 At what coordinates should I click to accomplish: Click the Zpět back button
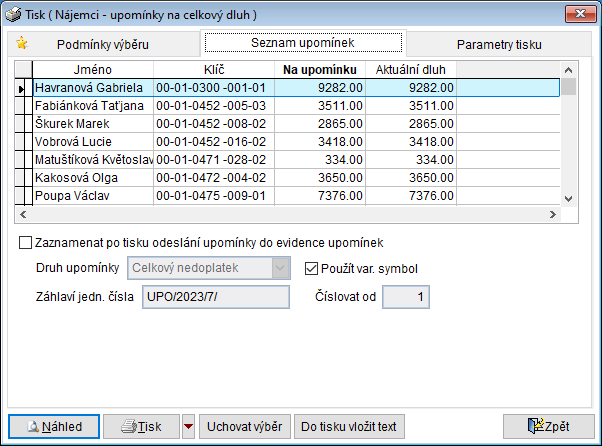(548, 427)
